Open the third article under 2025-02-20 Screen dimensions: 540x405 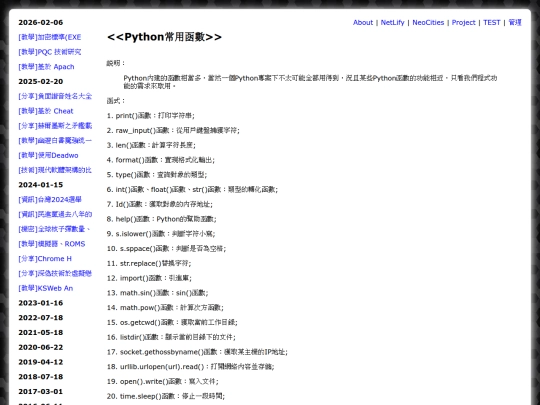(x=55, y=126)
